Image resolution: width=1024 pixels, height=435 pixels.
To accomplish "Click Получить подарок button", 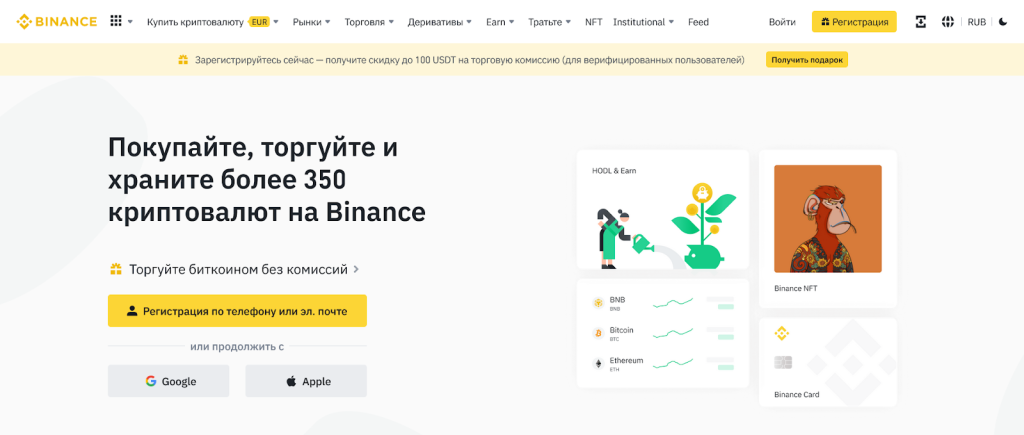I will pyautogui.click(x=807, y=60).
